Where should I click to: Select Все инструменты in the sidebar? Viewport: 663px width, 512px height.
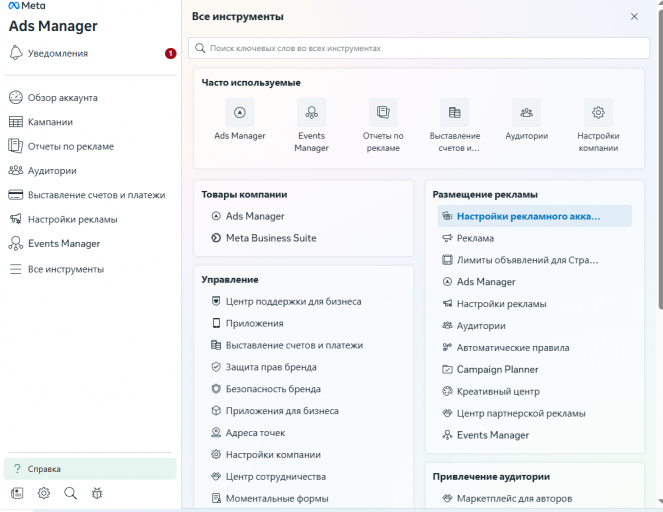[65, 269]
